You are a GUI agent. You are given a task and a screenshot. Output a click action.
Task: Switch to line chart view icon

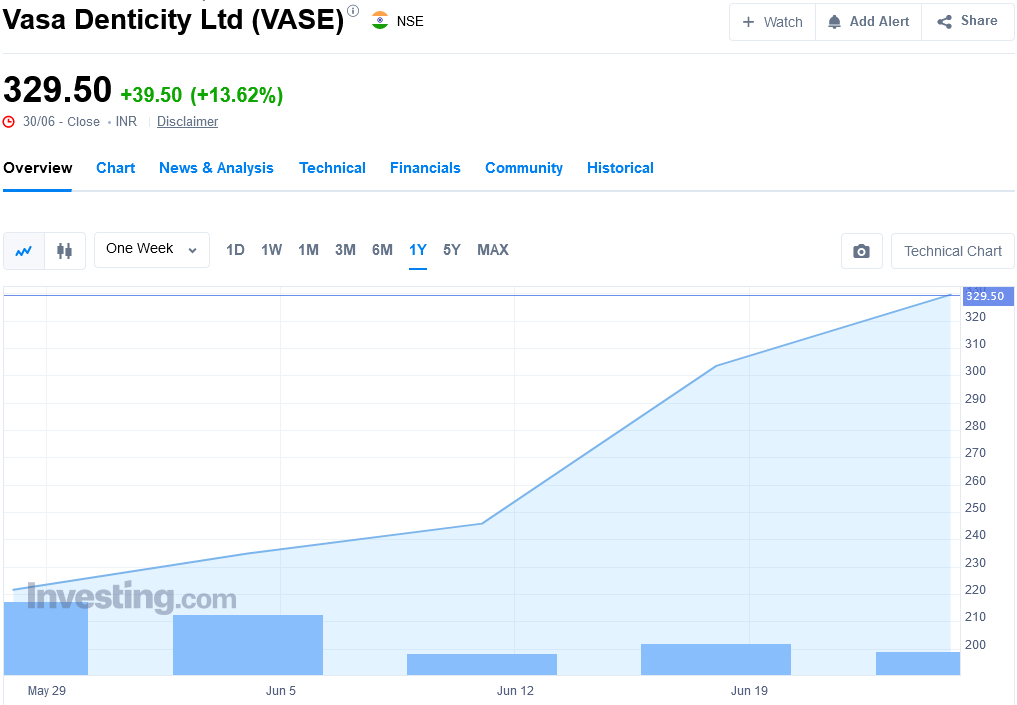24,251
